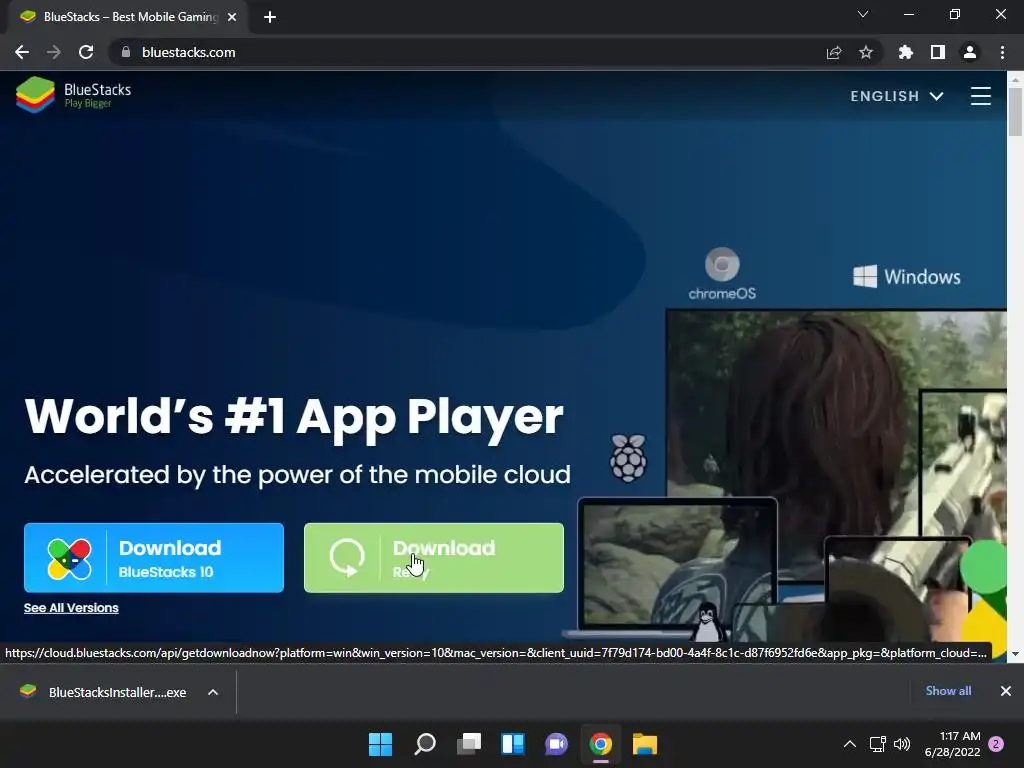The height and width of the screenshot is (768, 1024).
Task: Click the Raspberry Pi icon
Action: [628, 458]
